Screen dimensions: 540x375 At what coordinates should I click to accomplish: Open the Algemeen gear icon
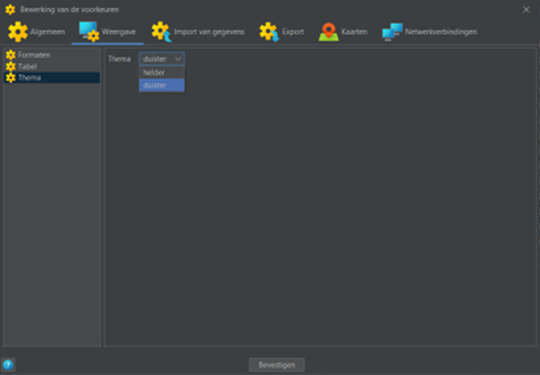click(18, 32)
